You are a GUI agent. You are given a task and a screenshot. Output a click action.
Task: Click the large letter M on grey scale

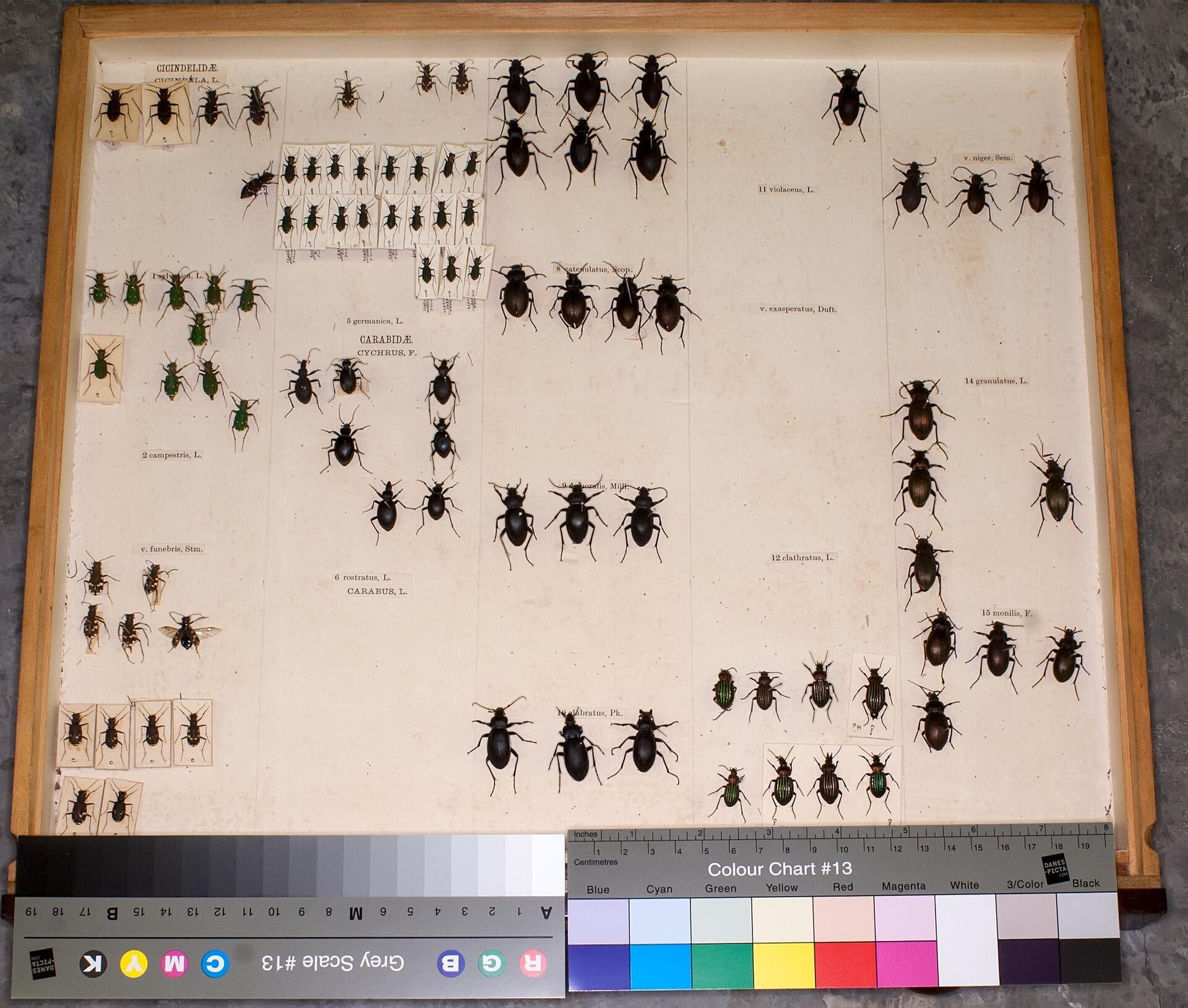tap(355, 913)
